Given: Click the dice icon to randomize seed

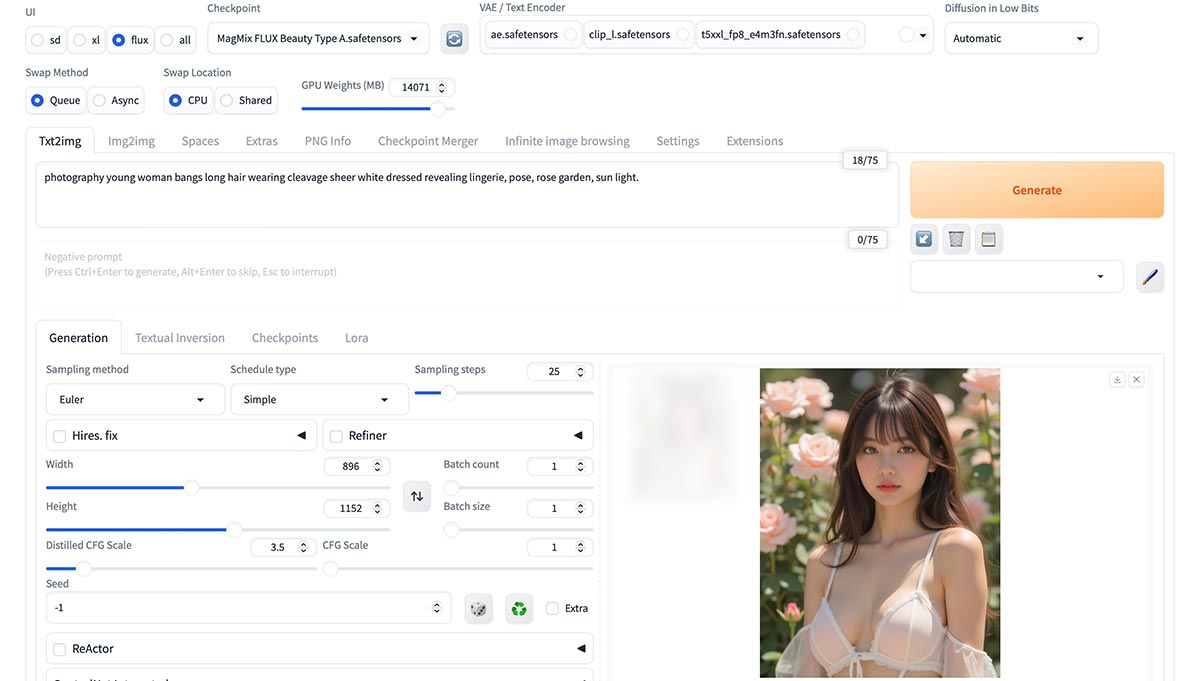Looking at the screenshot, I should click(x=478, y=608).
